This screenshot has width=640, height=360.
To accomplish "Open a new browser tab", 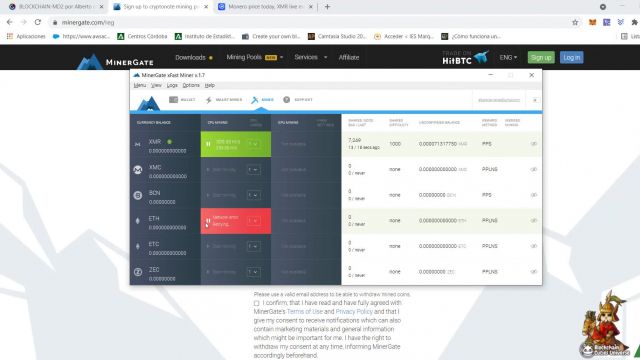I will click(327, 7).
